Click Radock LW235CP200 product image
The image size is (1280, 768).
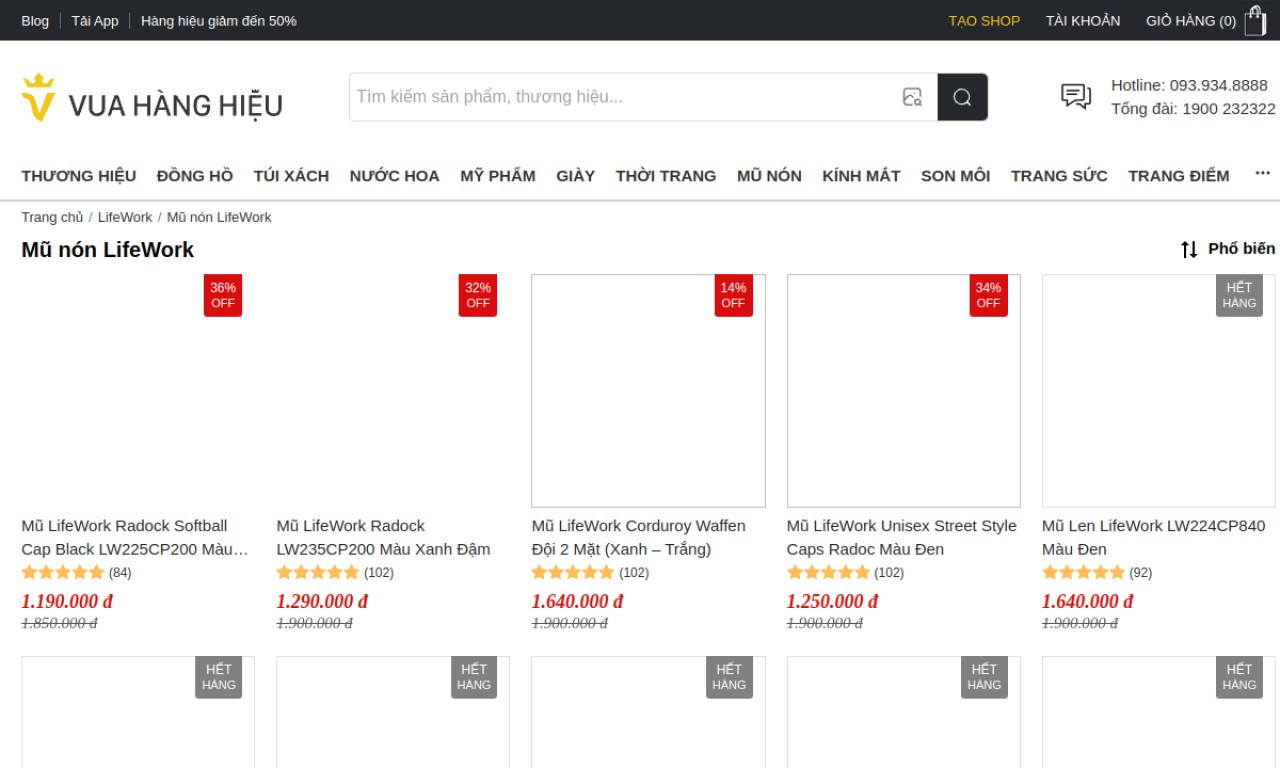pos(393,391)
